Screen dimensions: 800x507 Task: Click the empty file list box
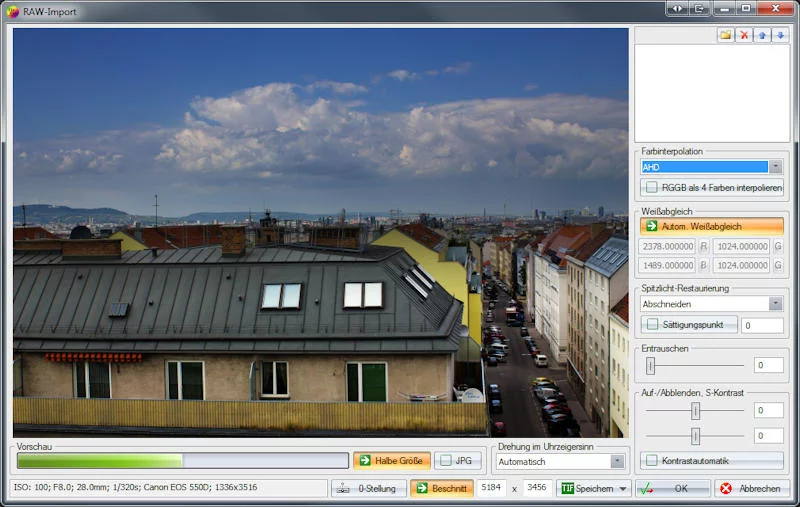[712, 93]
